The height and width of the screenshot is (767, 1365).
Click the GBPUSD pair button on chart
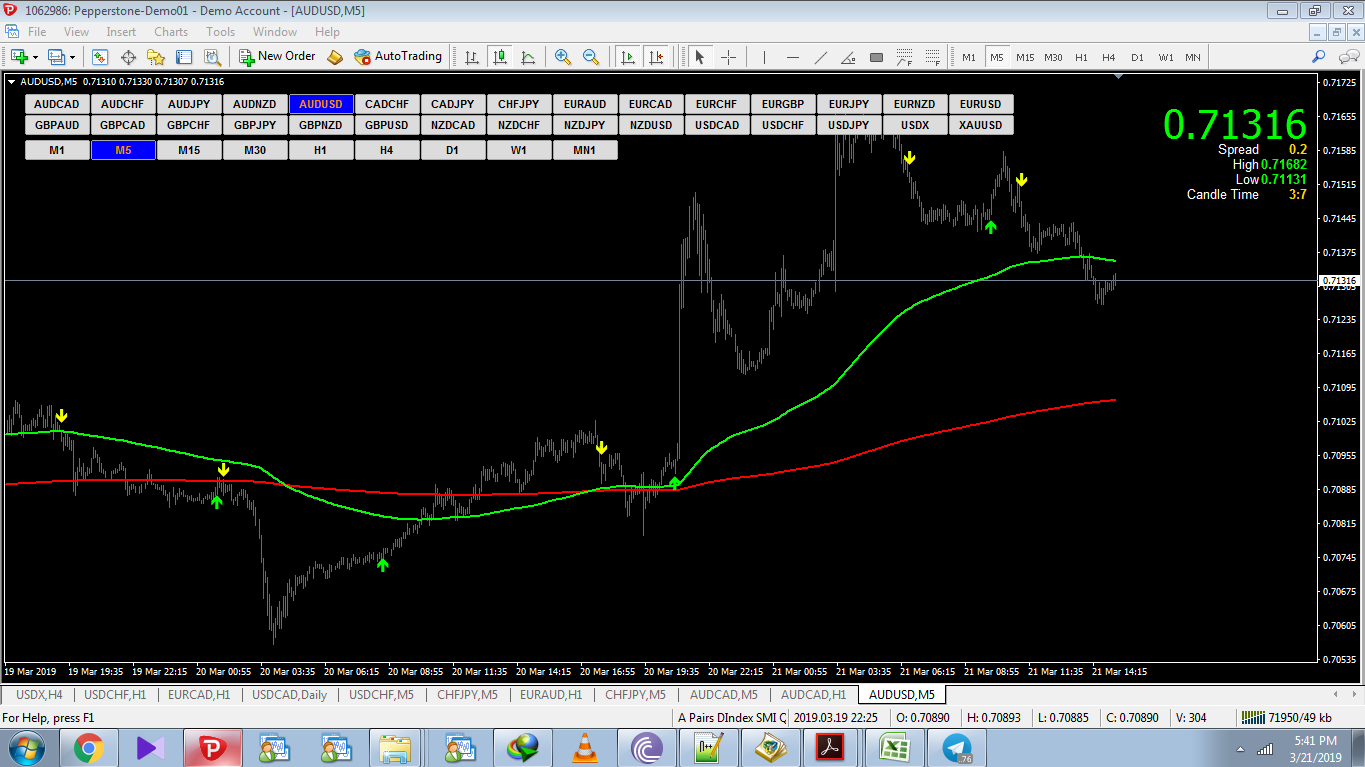[387, 125]
